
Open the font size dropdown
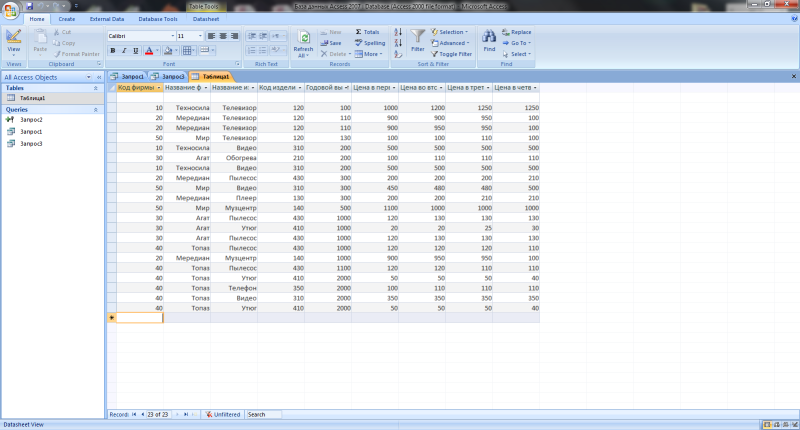(x=199, y=36)
